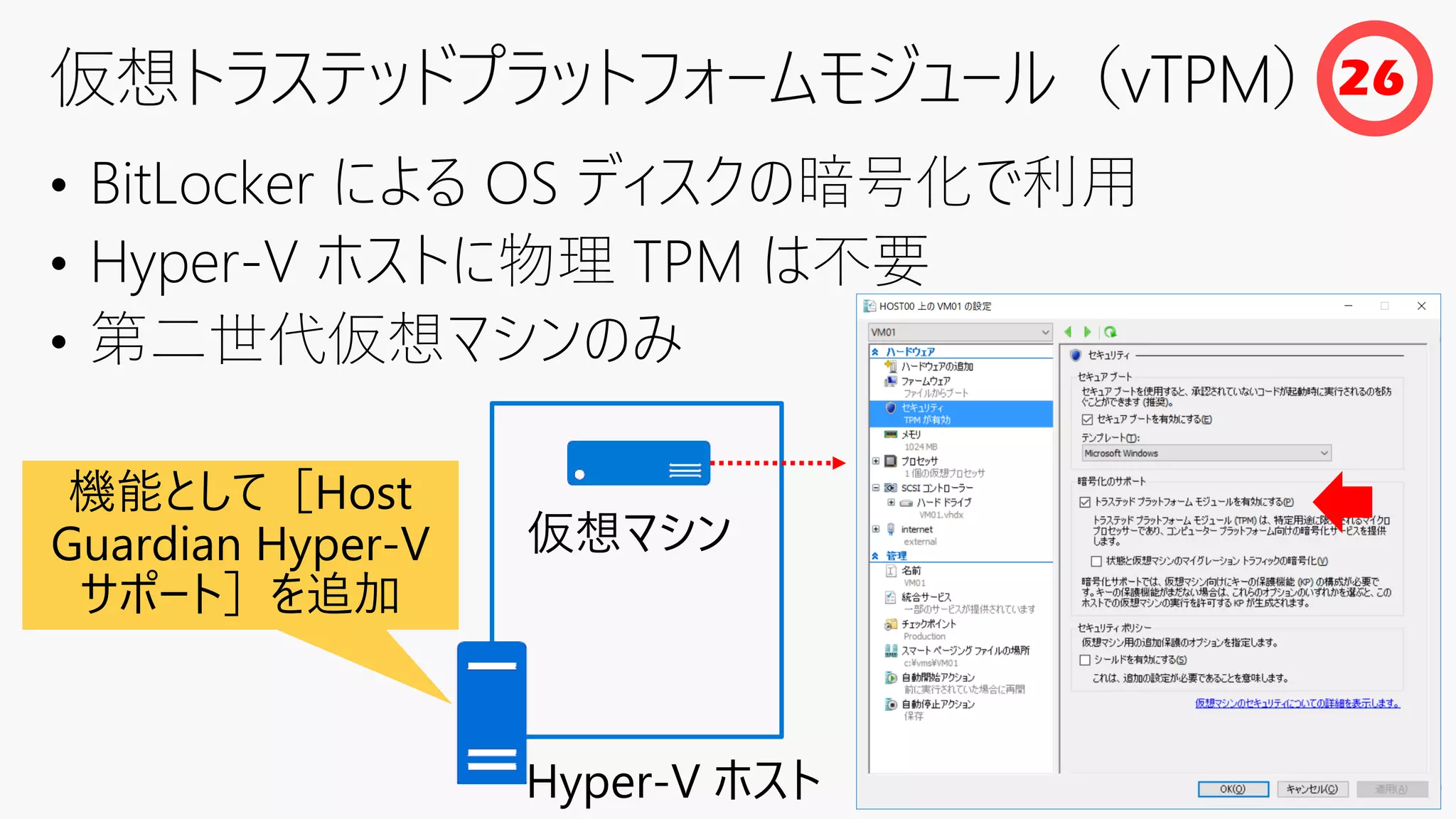The height and width of the screenshot is (819, 1456).
Task: Select セキュリティ TPM が有効 tree item
Action: pos(960,414)
